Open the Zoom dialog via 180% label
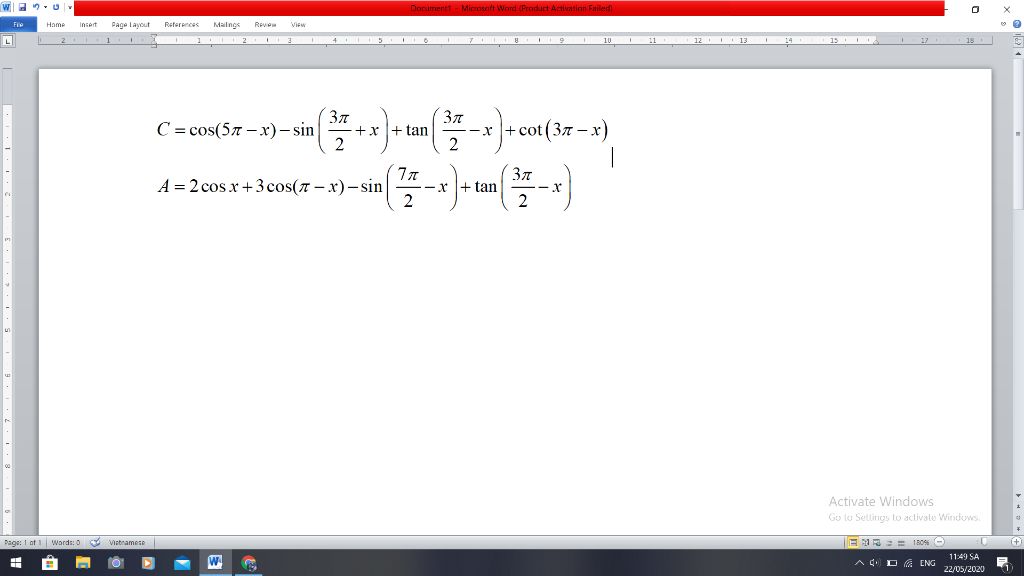Image resolution: width=1024 pixels, height=576 pixels. click(x=921, y=542)
